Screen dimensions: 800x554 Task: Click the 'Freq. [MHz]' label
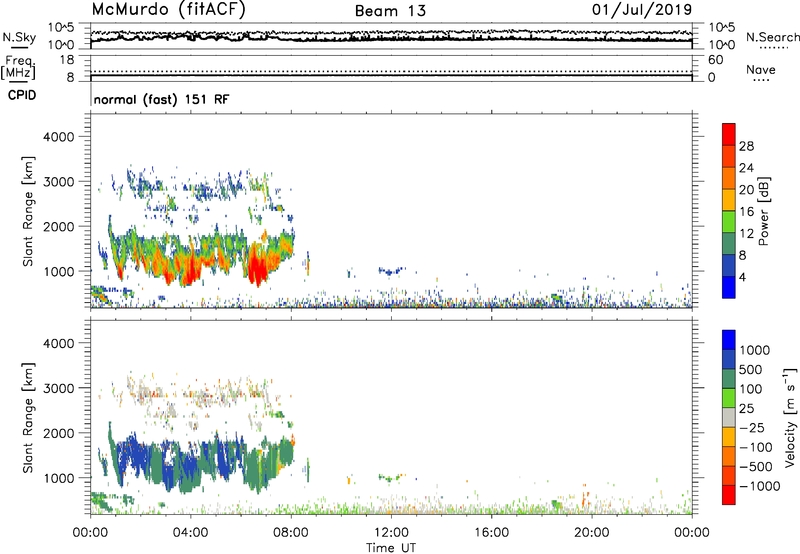pyautogui.click(x=18, y=67)
